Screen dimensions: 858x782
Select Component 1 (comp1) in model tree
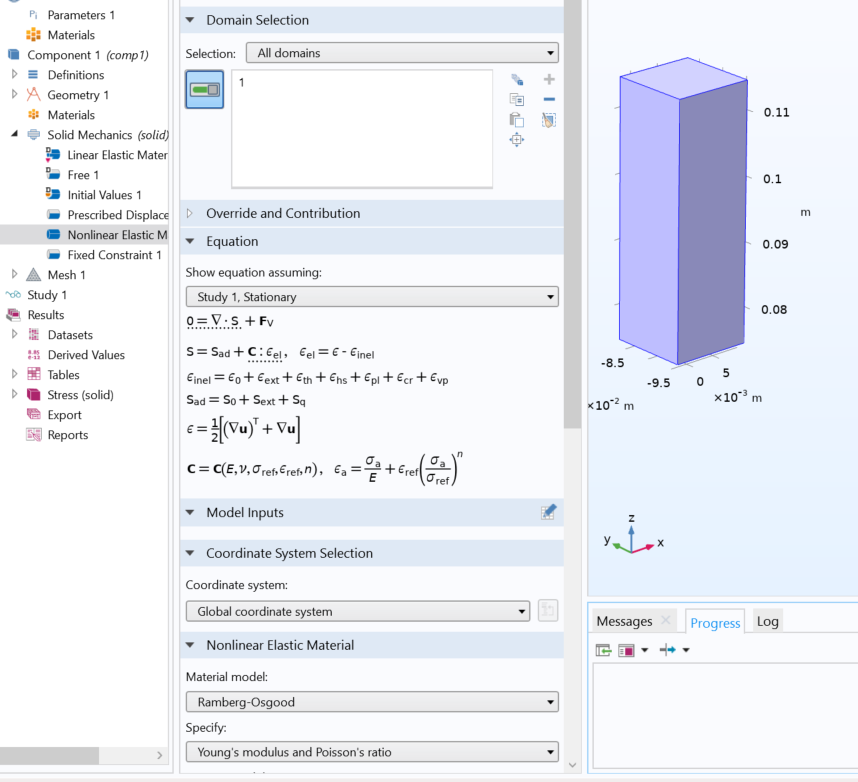[x=88, y=55]
